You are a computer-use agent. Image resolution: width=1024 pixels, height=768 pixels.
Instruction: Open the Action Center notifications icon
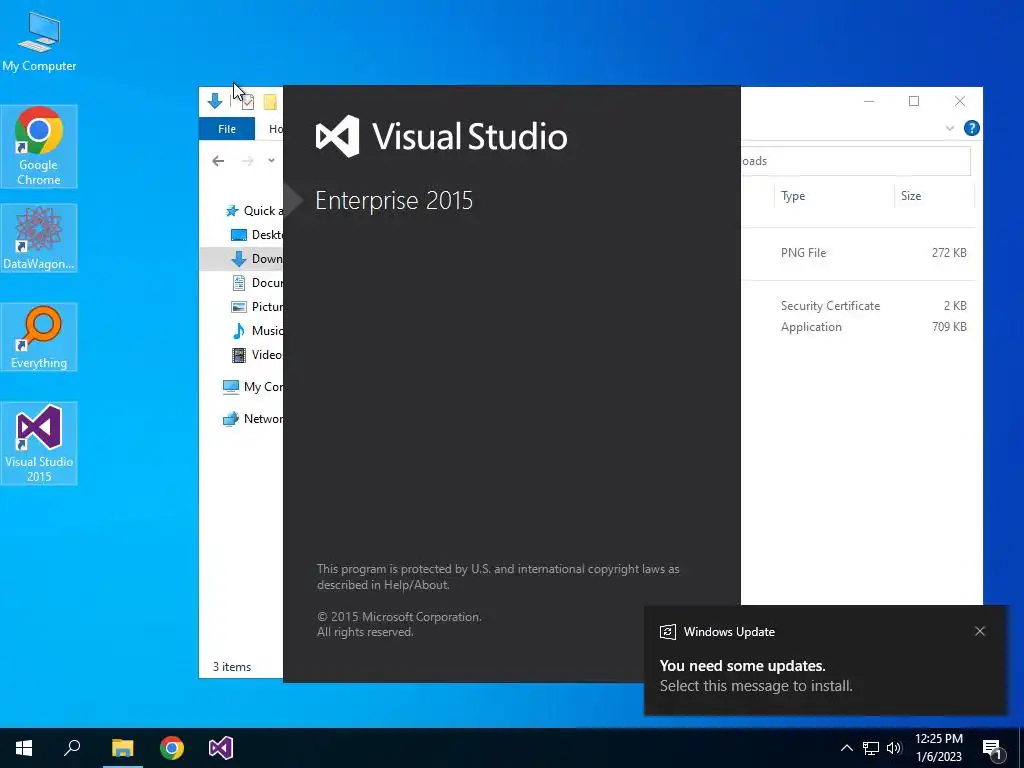pyautogui.click(x=993, y=749)
